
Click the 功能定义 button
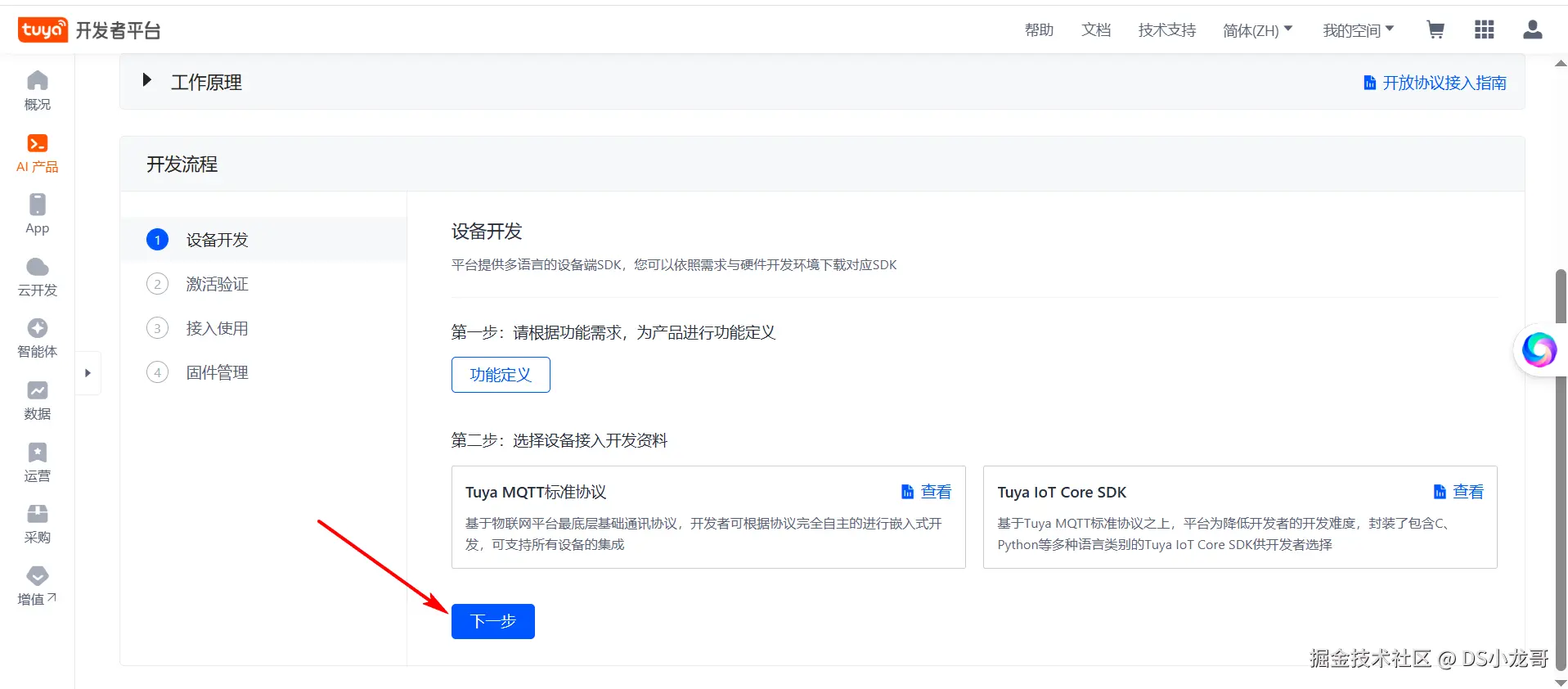tap(501, 375)
